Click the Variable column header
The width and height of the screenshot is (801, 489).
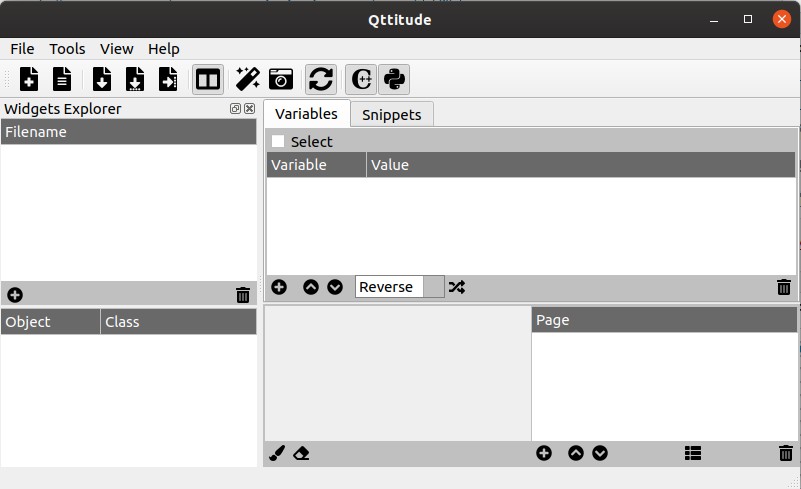[x=317, y=165]
